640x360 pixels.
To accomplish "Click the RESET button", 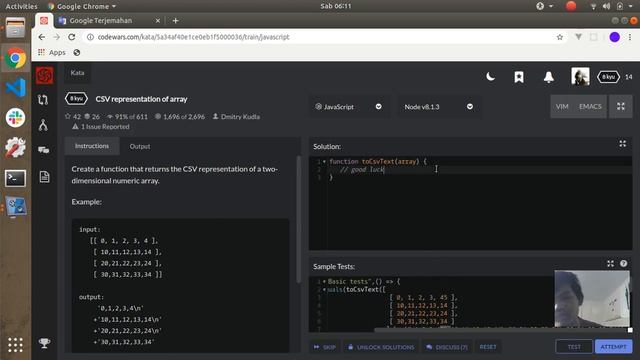I will [488, 347].
